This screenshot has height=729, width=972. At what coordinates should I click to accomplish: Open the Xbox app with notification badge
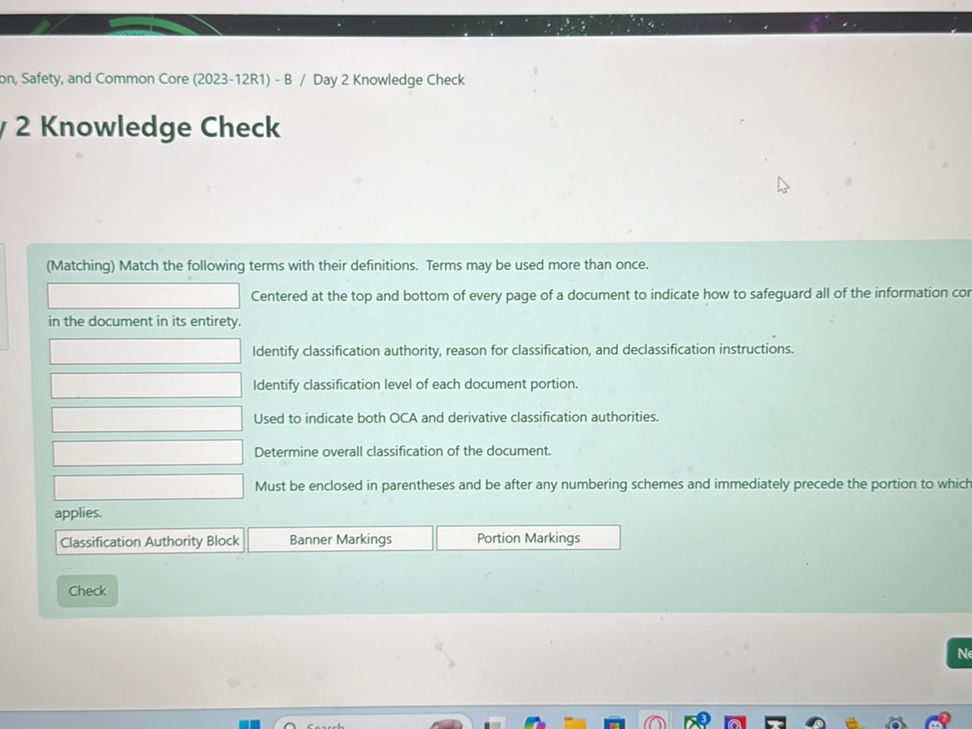pos(696,721)
